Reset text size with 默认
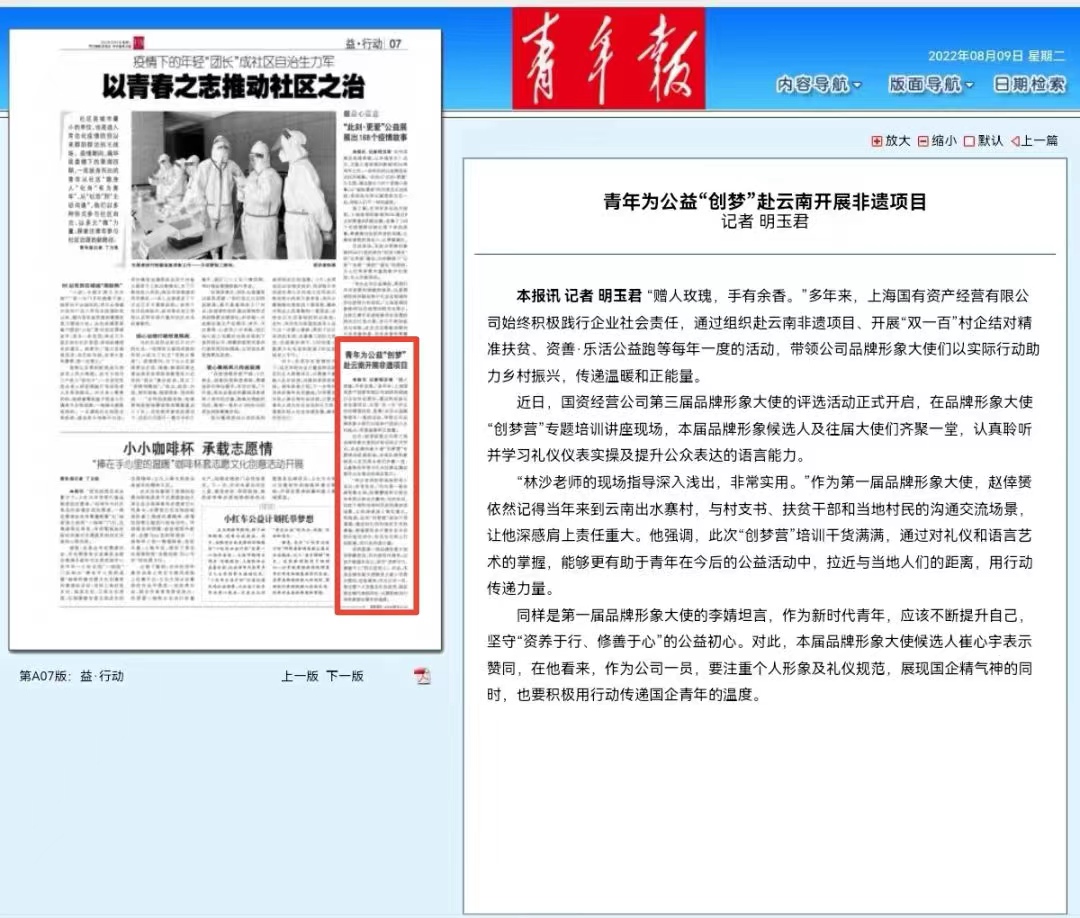Image resolution: width=1080 pixels, height=918 pixels. [984, 140]
